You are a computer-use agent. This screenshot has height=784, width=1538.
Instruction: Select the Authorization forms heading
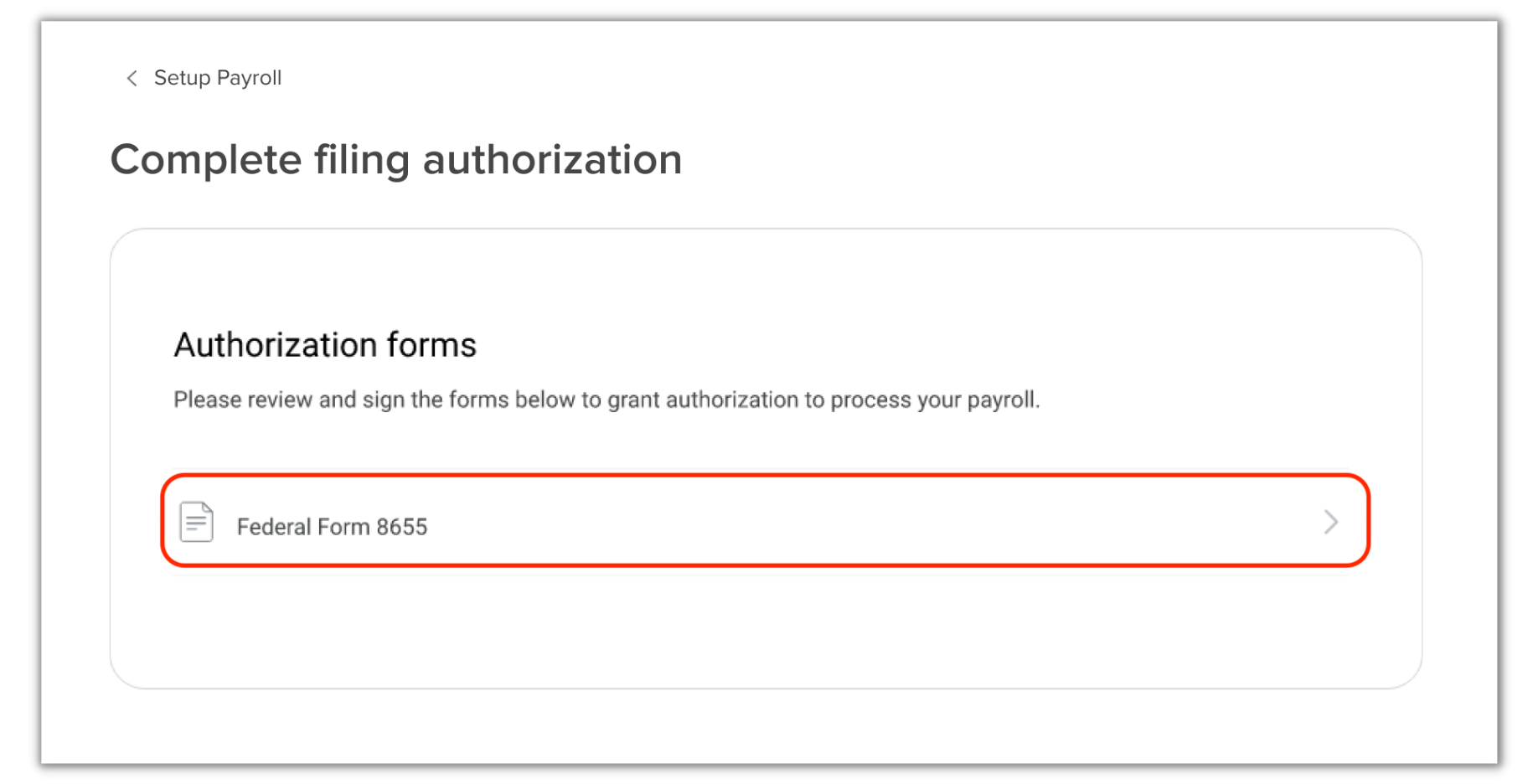pos(325,344)
